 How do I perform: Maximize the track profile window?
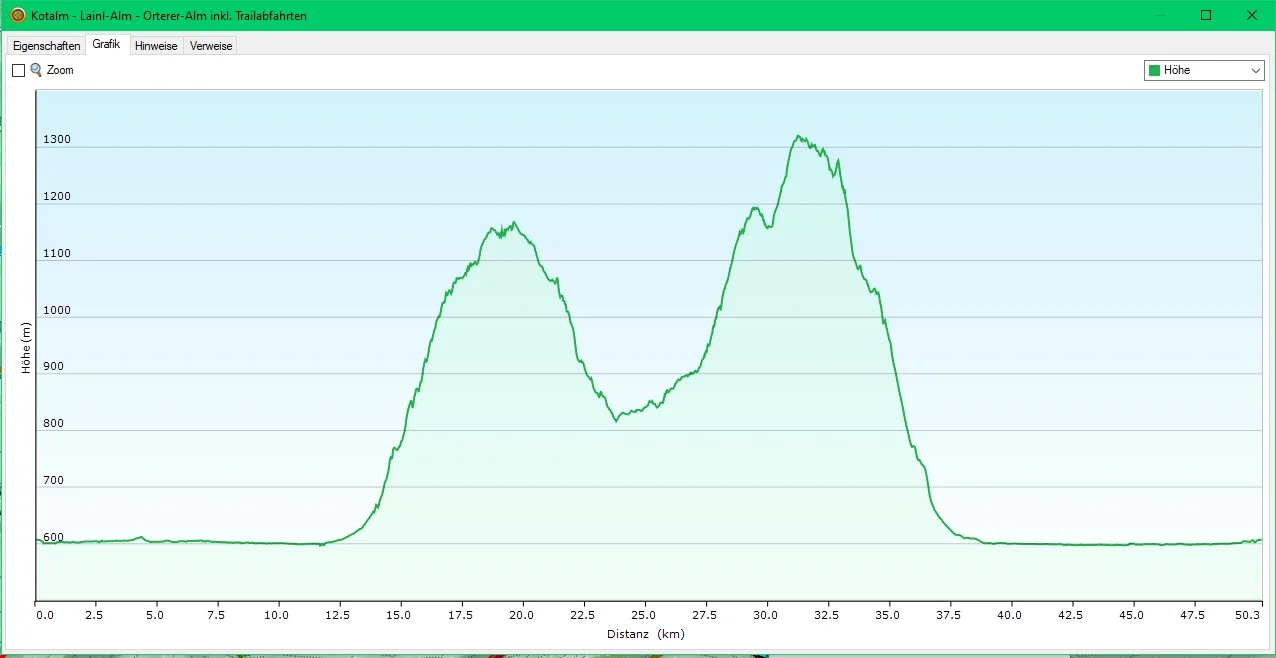[1206, 15]
